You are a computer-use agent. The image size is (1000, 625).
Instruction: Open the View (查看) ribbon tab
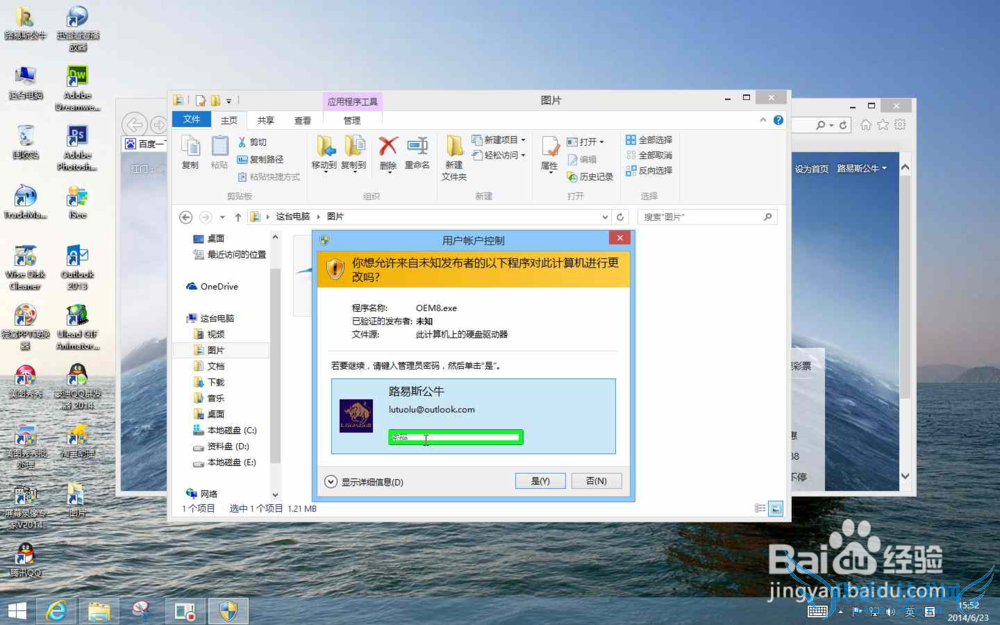pyautogui.click(x=302, y=121)
